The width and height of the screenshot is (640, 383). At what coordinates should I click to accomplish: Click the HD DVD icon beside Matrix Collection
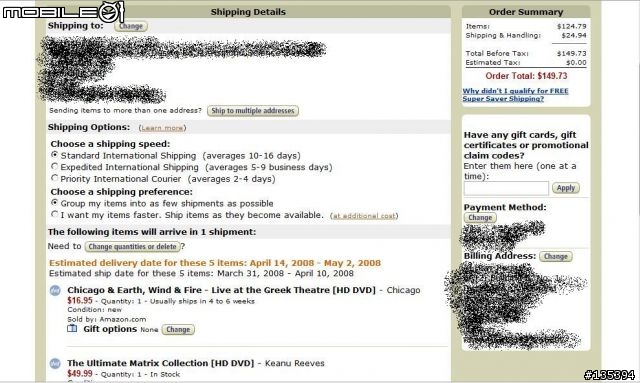tap(55, 363)
